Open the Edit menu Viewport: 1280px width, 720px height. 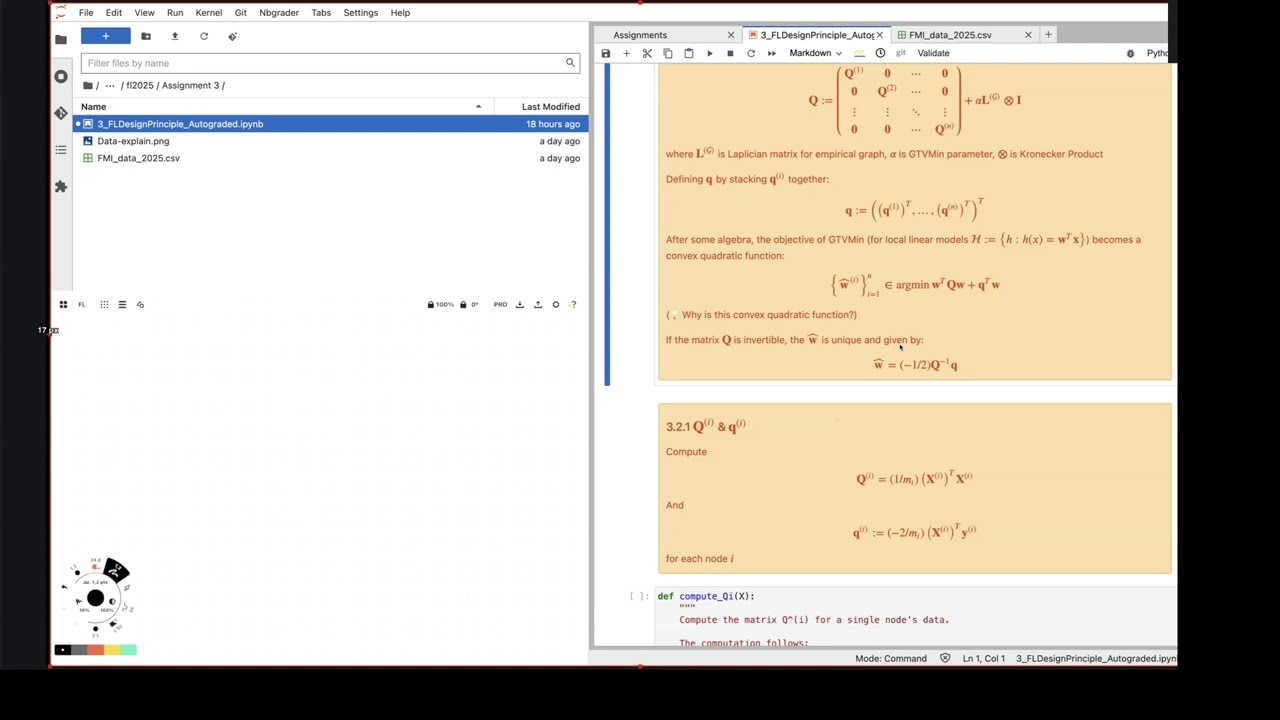(114, 12)
